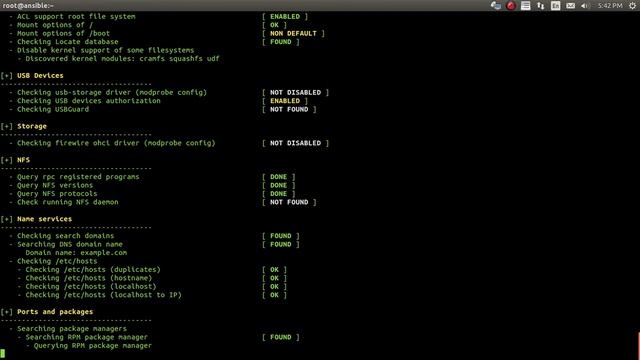Click 'Discovered kernel modules: cramfs squashfs udf' line
The height and width of the screenshot is (360, 640).
tap(122, 59)
